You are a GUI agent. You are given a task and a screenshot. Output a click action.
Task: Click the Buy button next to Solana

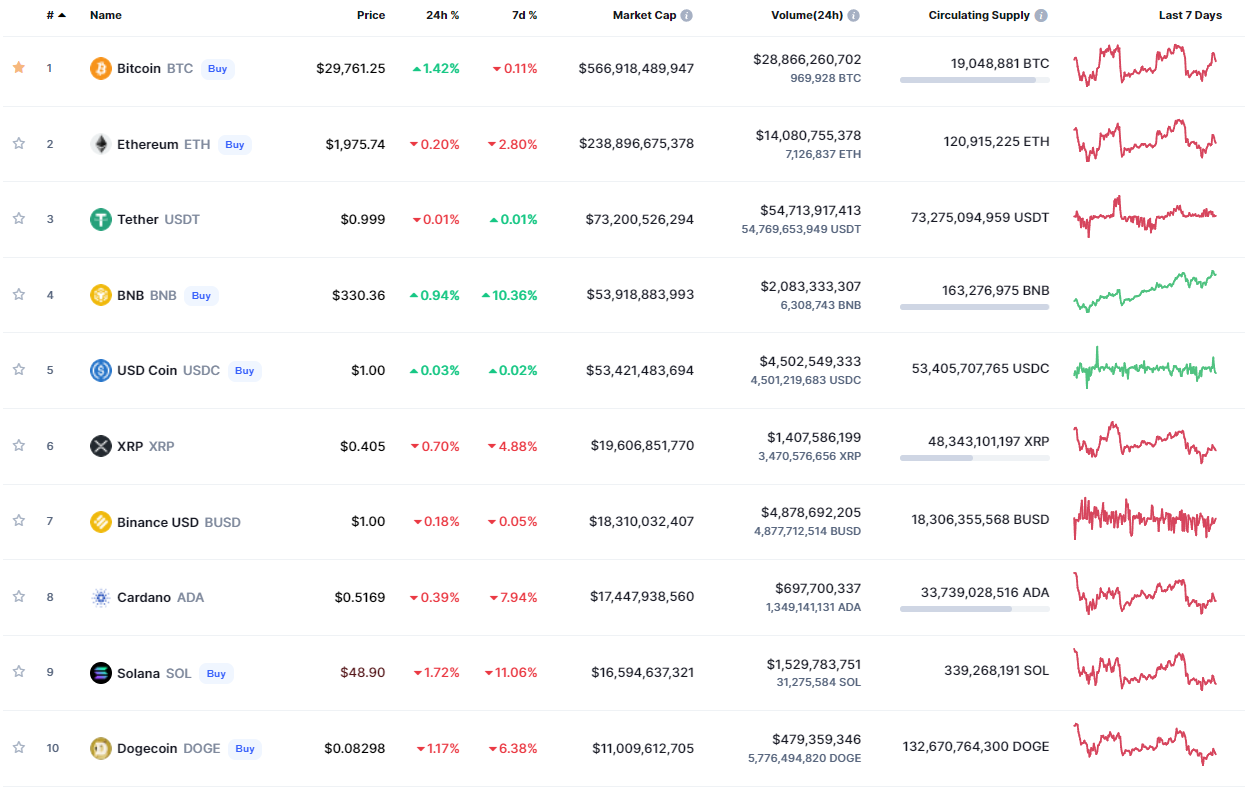(x=216, y=673)
